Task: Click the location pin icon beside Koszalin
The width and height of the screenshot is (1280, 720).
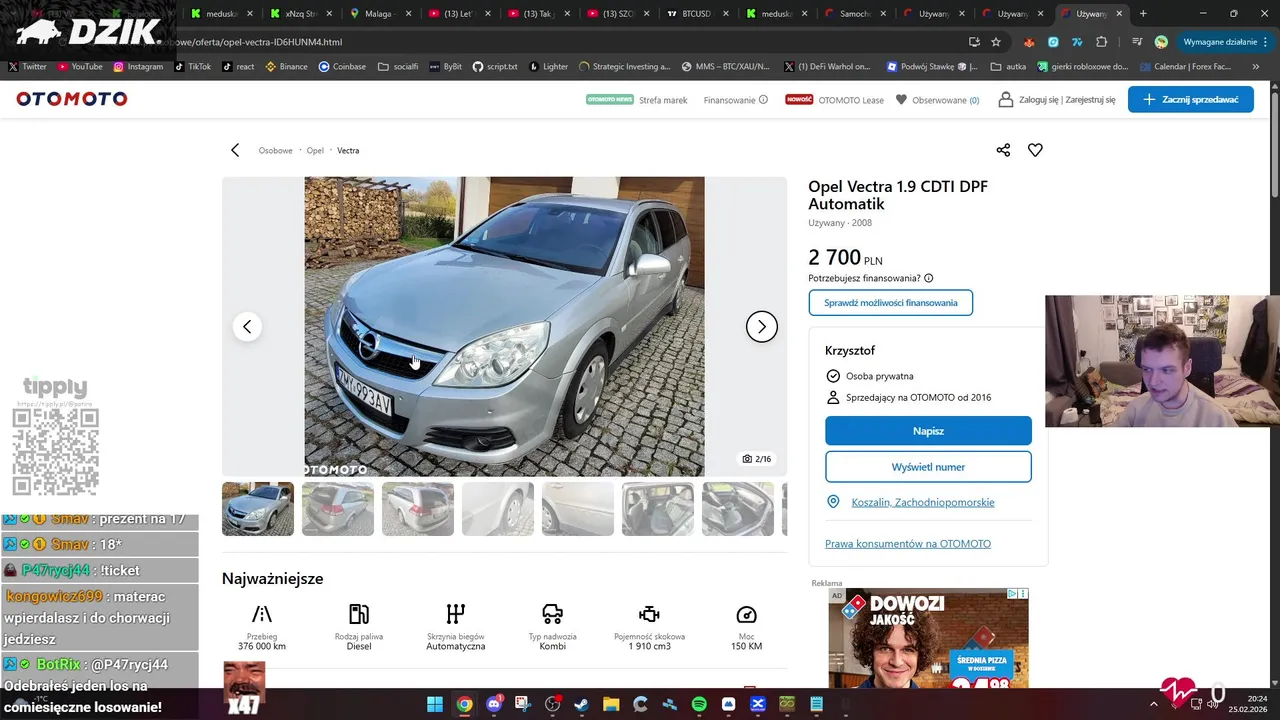Action: pos(833,502)
